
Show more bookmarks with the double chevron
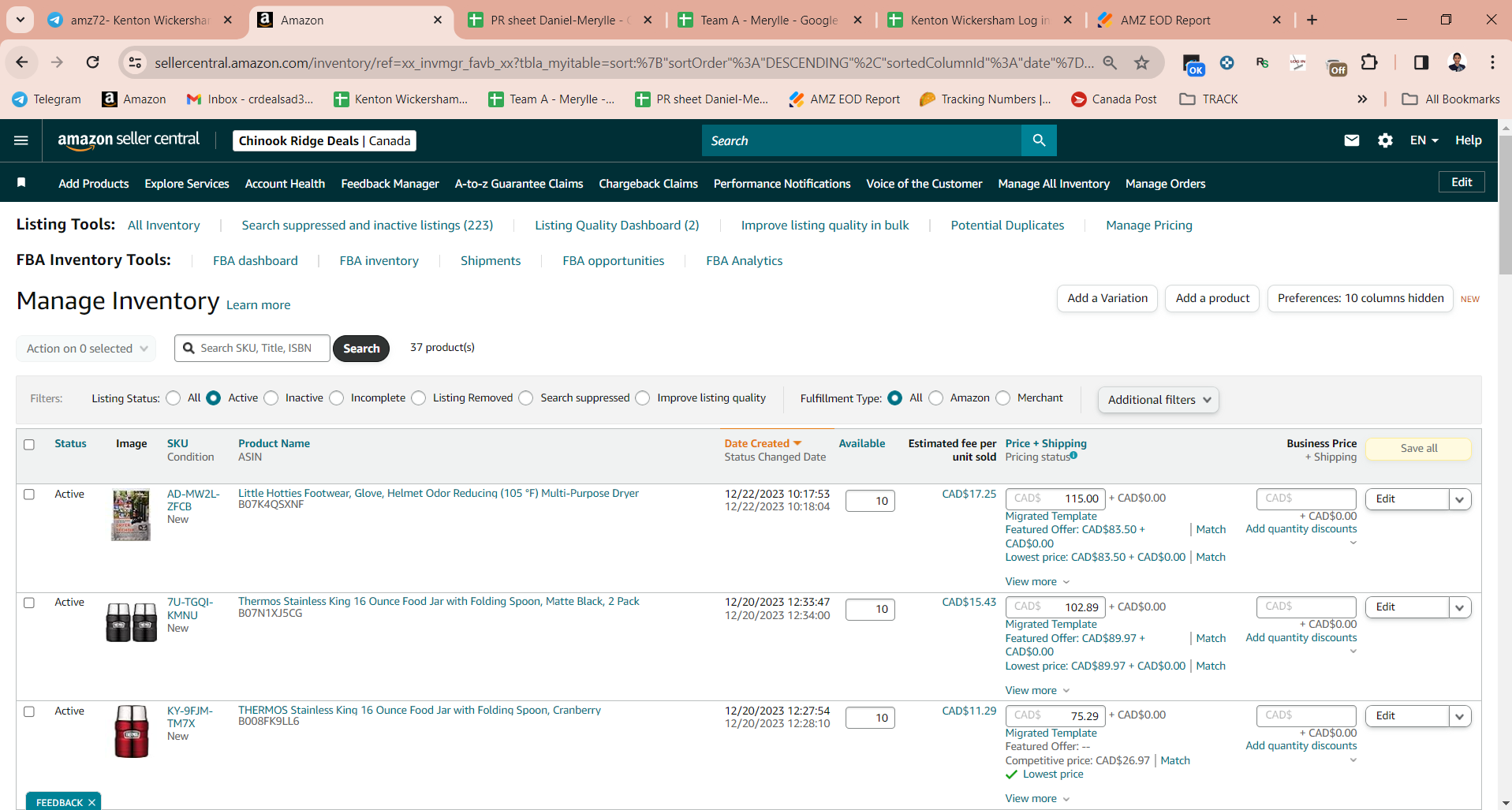[x=1362, y=99]
